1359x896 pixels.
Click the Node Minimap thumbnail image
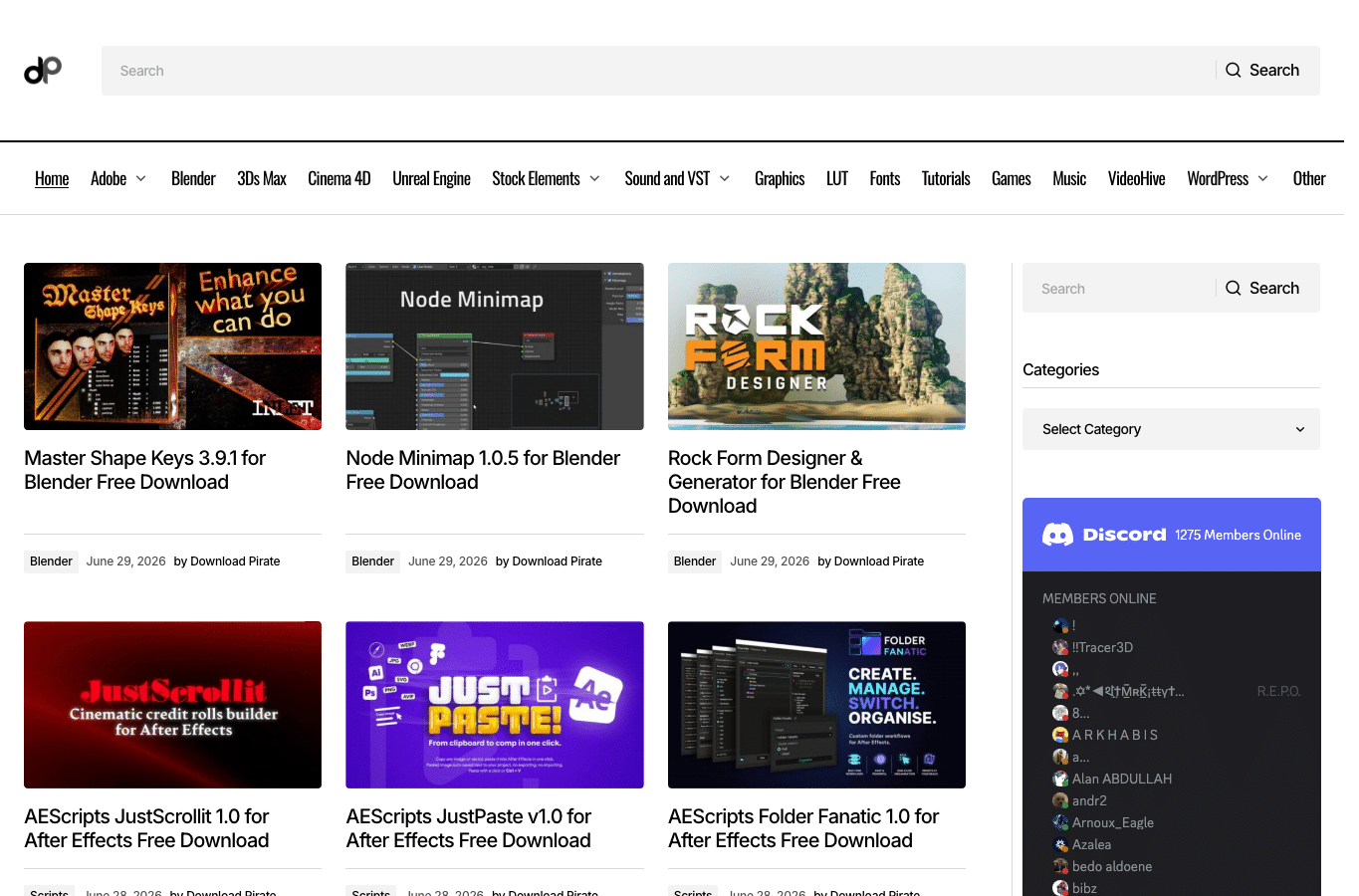click(495, 346)
